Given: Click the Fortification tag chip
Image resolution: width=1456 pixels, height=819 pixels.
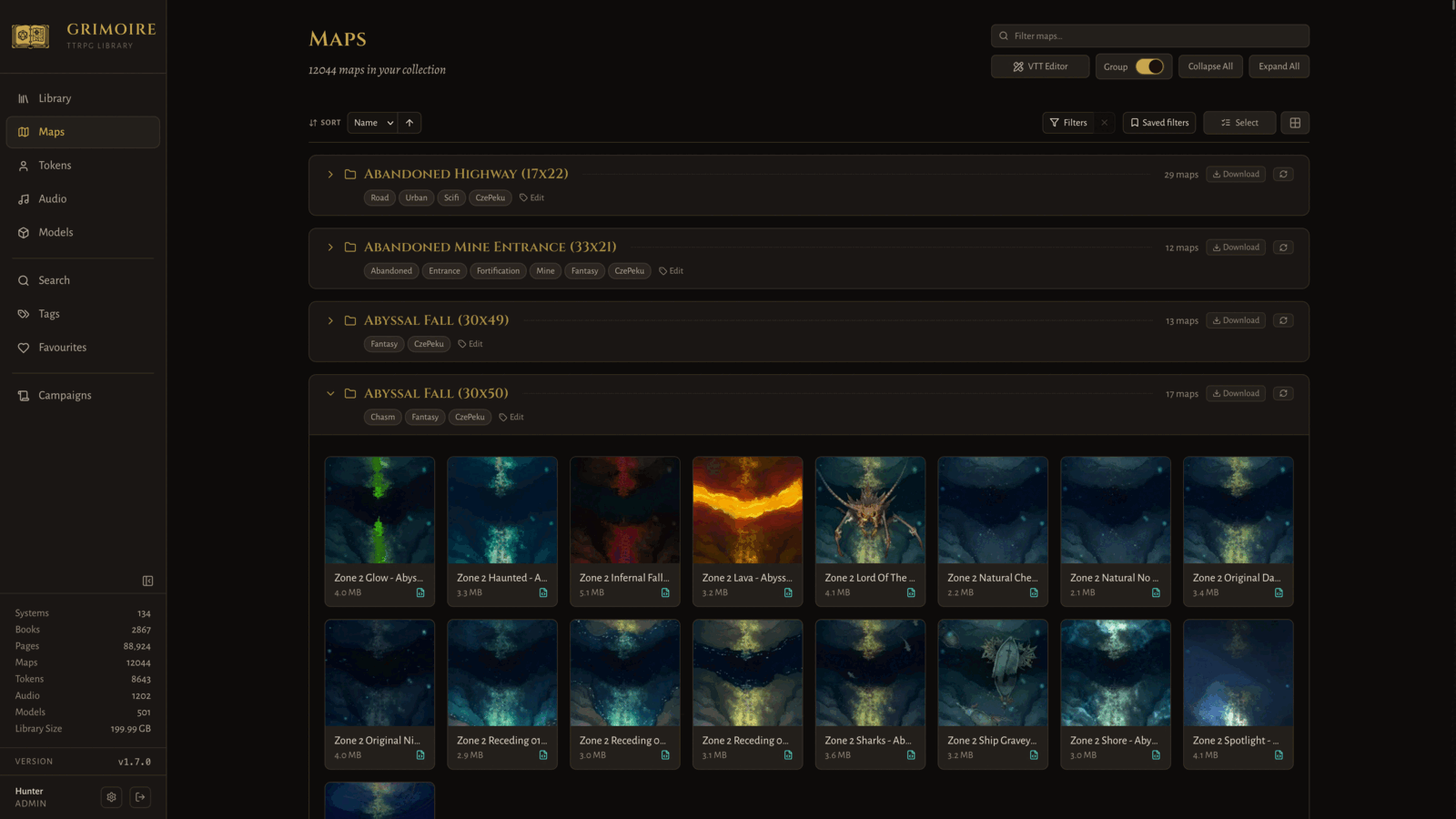Looking at the screenshot, I should (x=498, y=271).
